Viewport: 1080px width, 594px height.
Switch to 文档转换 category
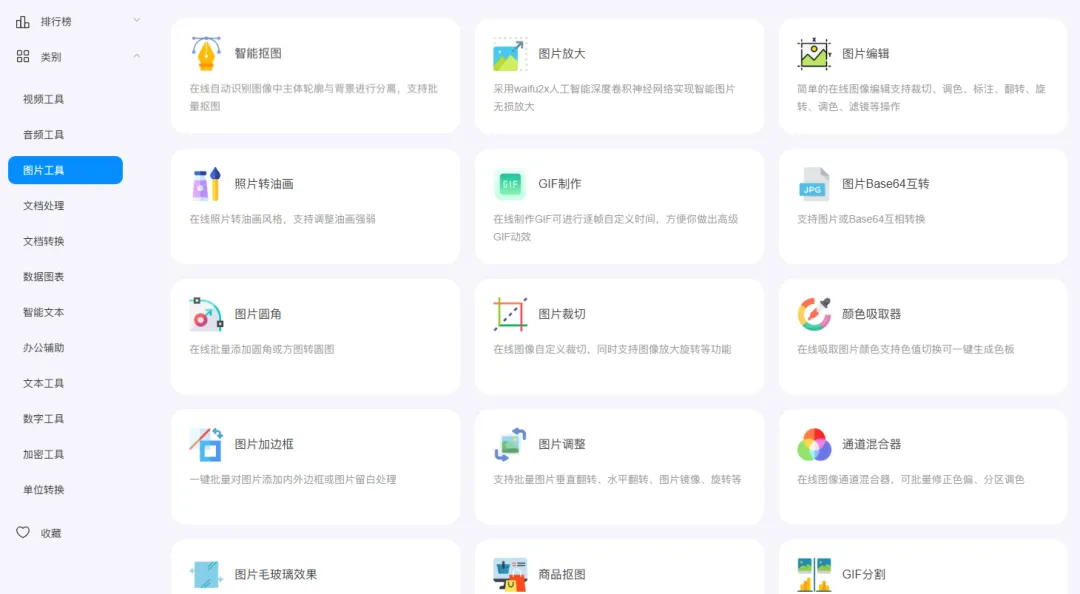43,241
